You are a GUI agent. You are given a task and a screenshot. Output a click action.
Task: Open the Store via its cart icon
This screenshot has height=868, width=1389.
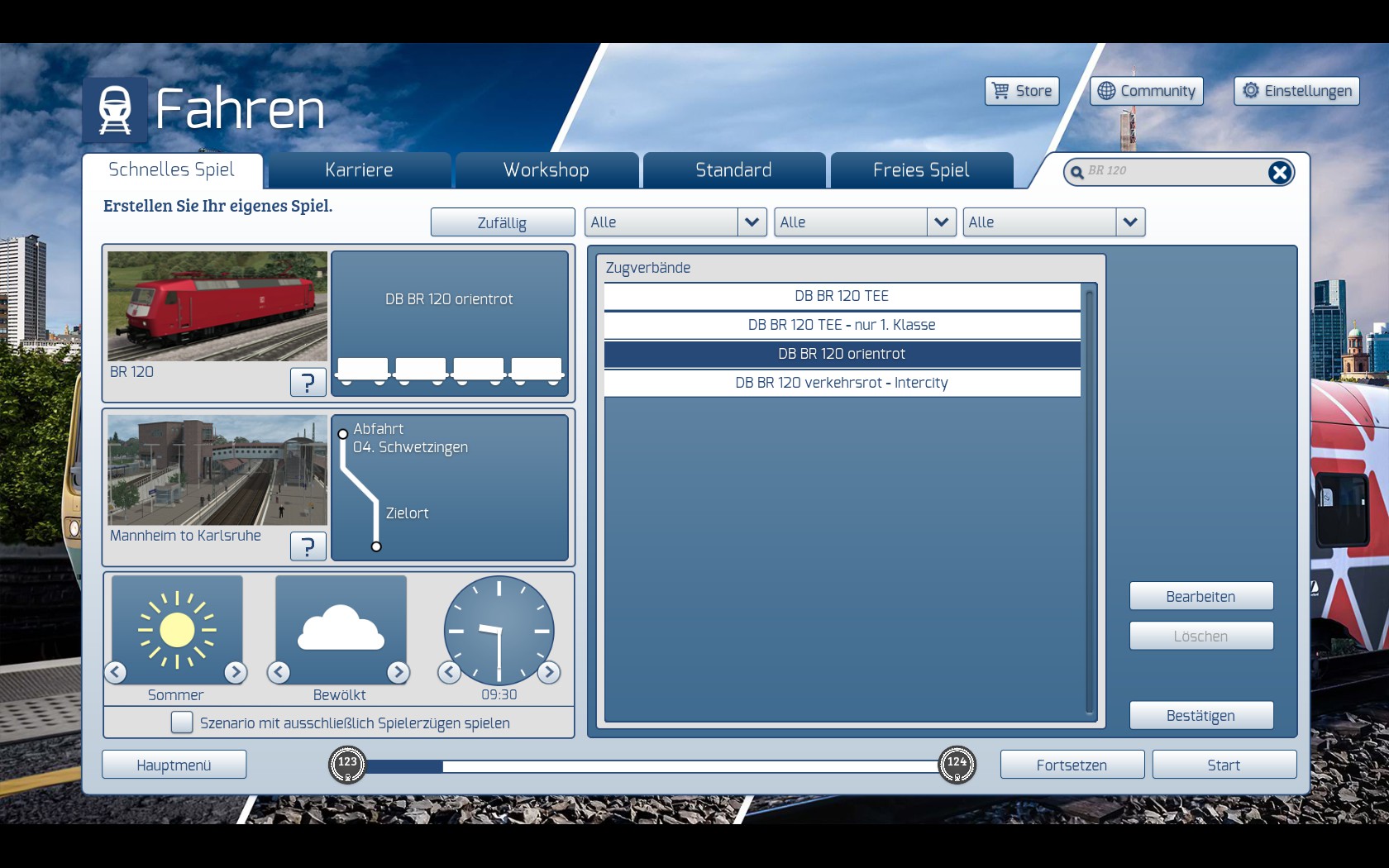pyautogui.click(x=1000, y=91)
